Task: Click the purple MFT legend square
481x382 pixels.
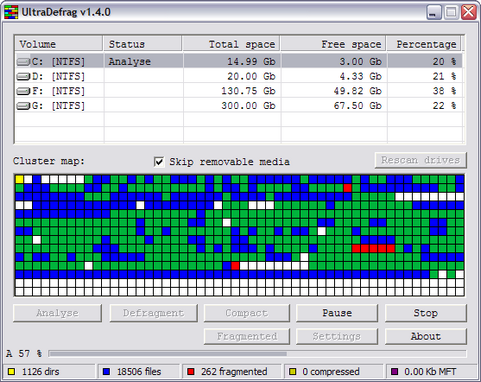Action: click(394, 371)
